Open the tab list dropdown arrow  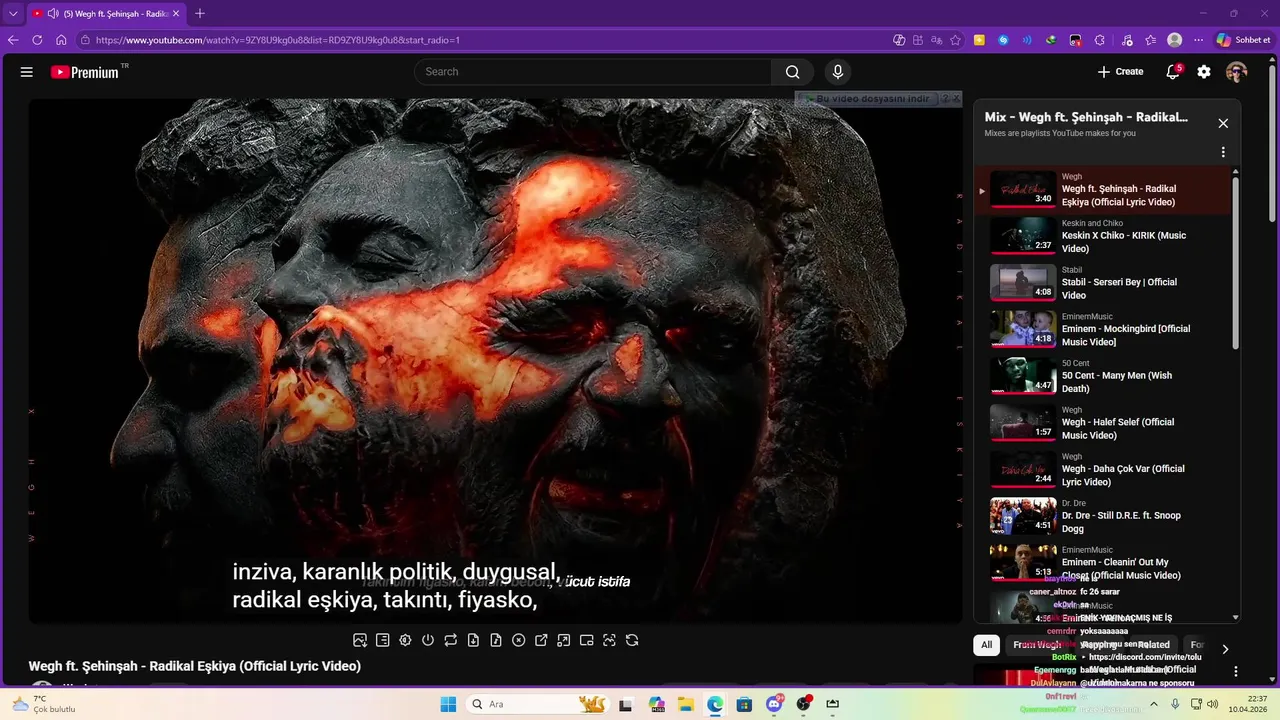click(x=13, y=13)
